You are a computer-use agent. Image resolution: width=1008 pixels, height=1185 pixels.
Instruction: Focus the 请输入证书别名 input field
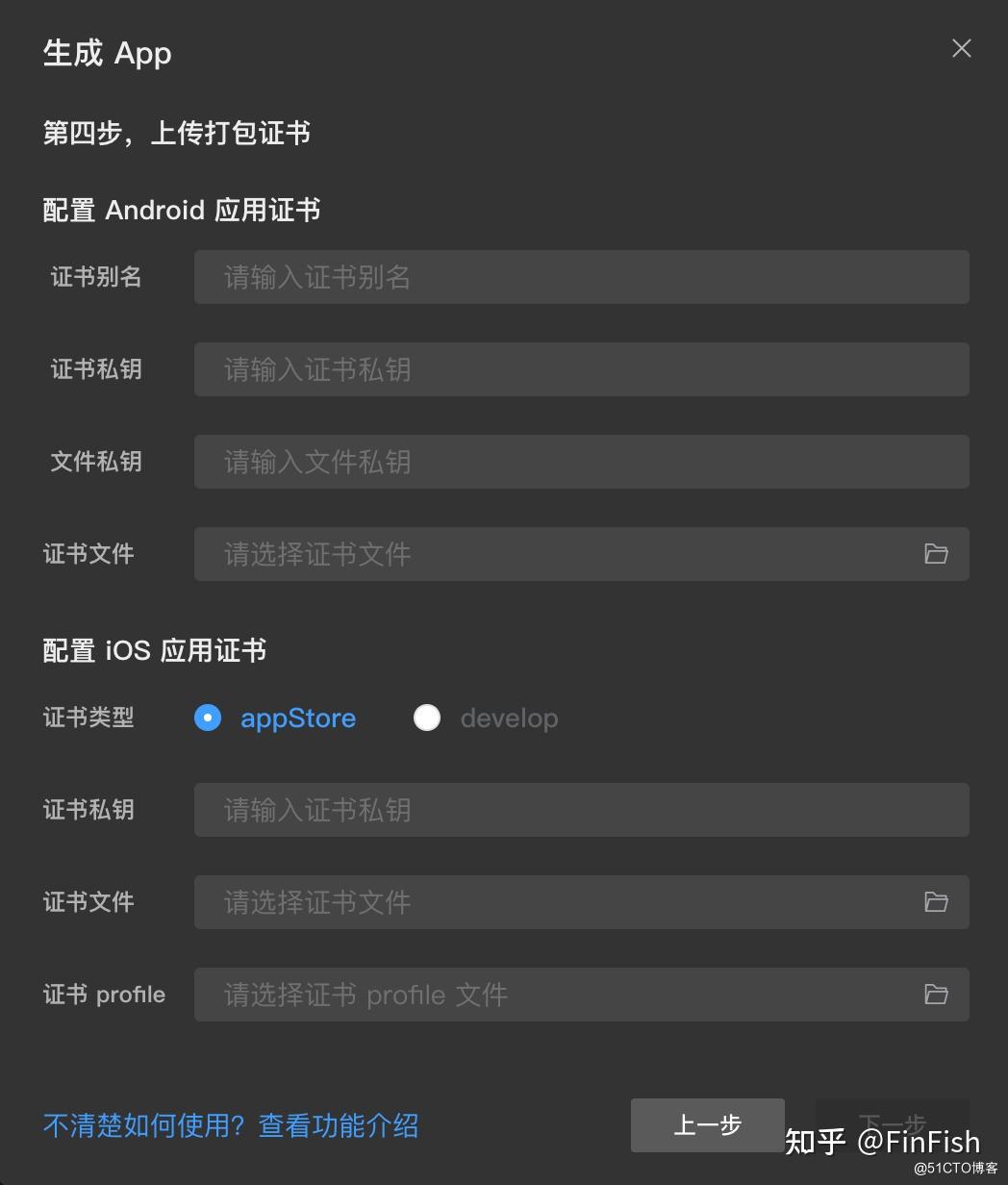click(582, 277)
